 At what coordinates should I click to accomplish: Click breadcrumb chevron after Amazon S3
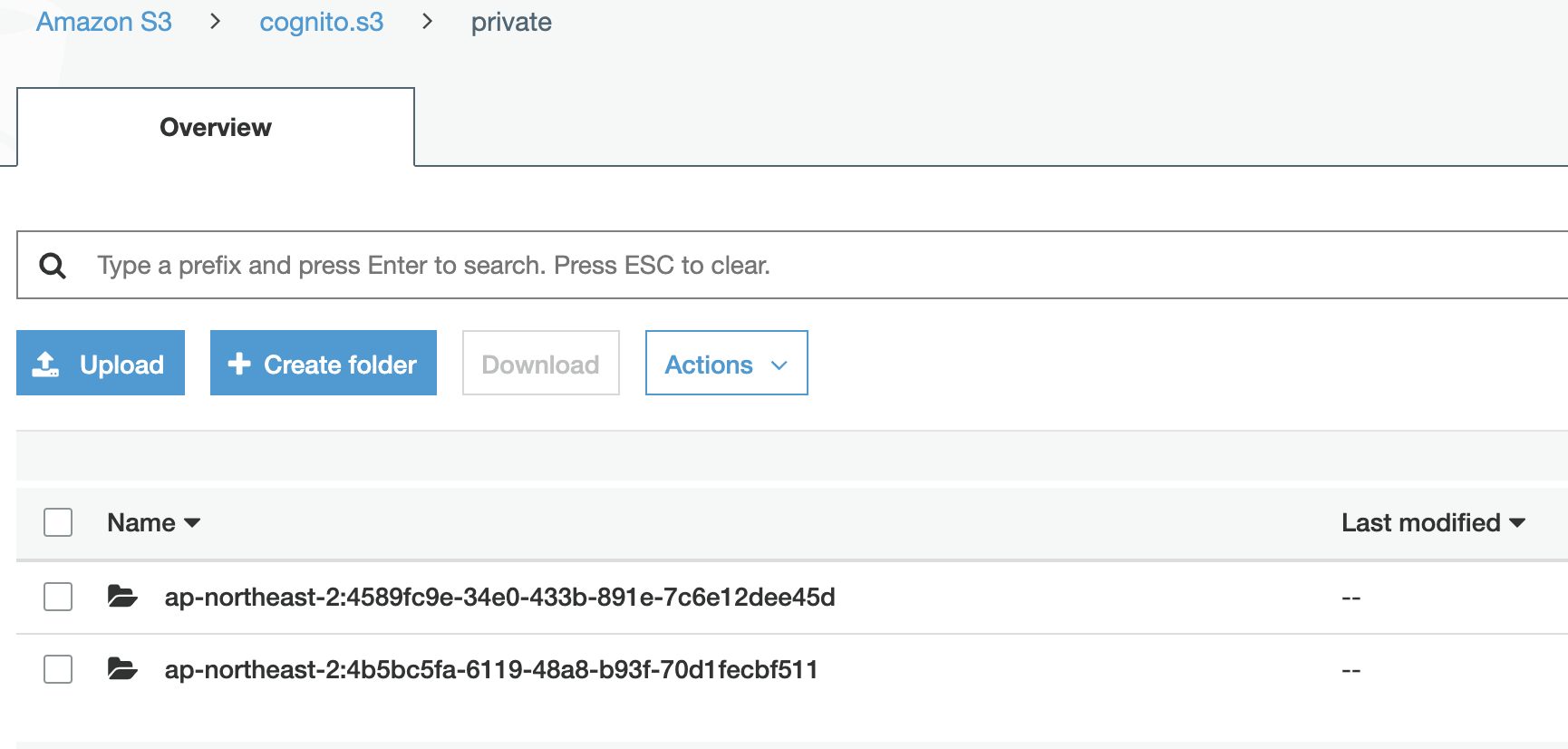point(215,21)
